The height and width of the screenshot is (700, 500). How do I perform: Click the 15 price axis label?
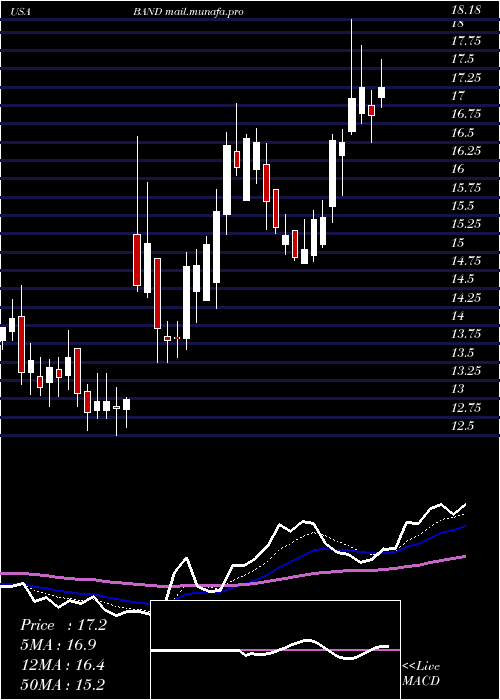tap(458, 243)
